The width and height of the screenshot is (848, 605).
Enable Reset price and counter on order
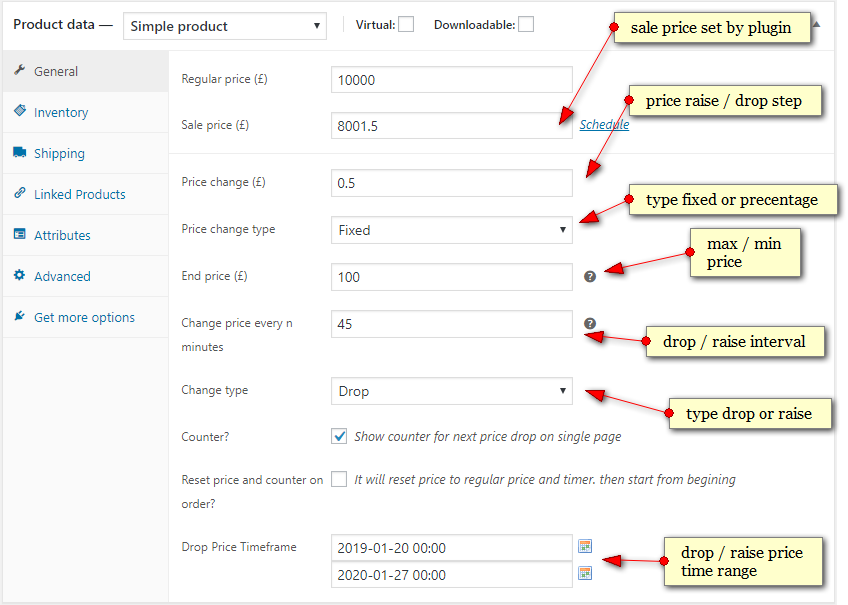click(x=339, y=480)
